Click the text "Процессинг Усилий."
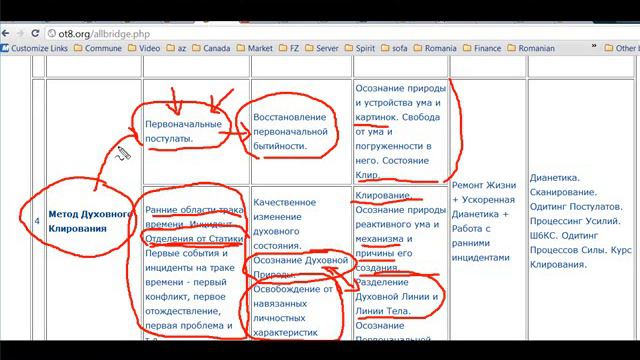 tap(575, 221)
